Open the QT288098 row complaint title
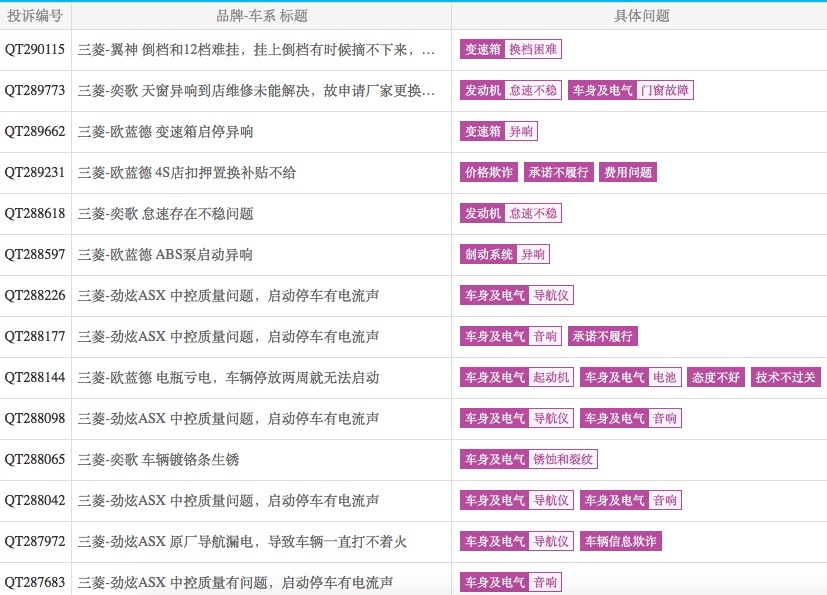This screenshot has height=595, width=827. tap(228, 418)
